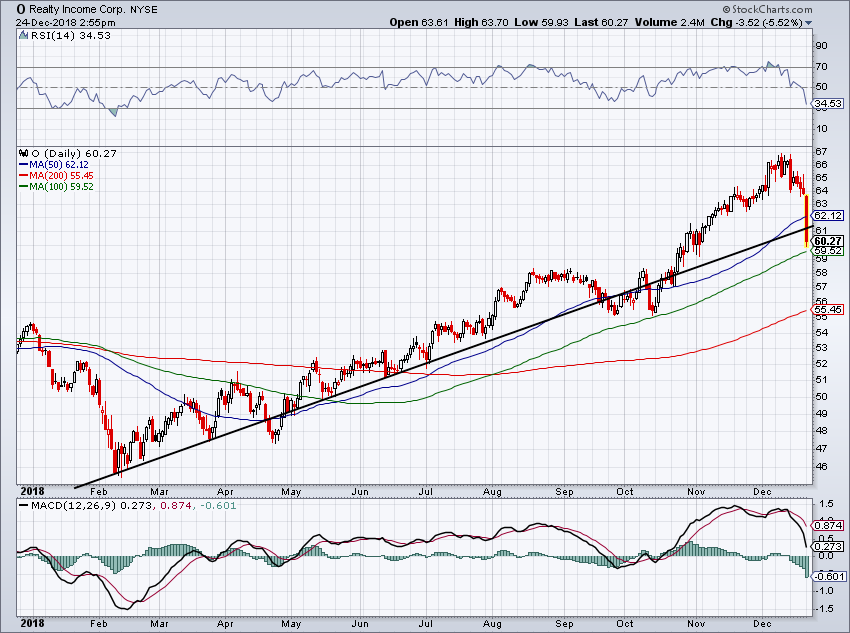Click the 55.45 price tag on axis
This screenshot has height=633, width=850.
coord(828,309)
